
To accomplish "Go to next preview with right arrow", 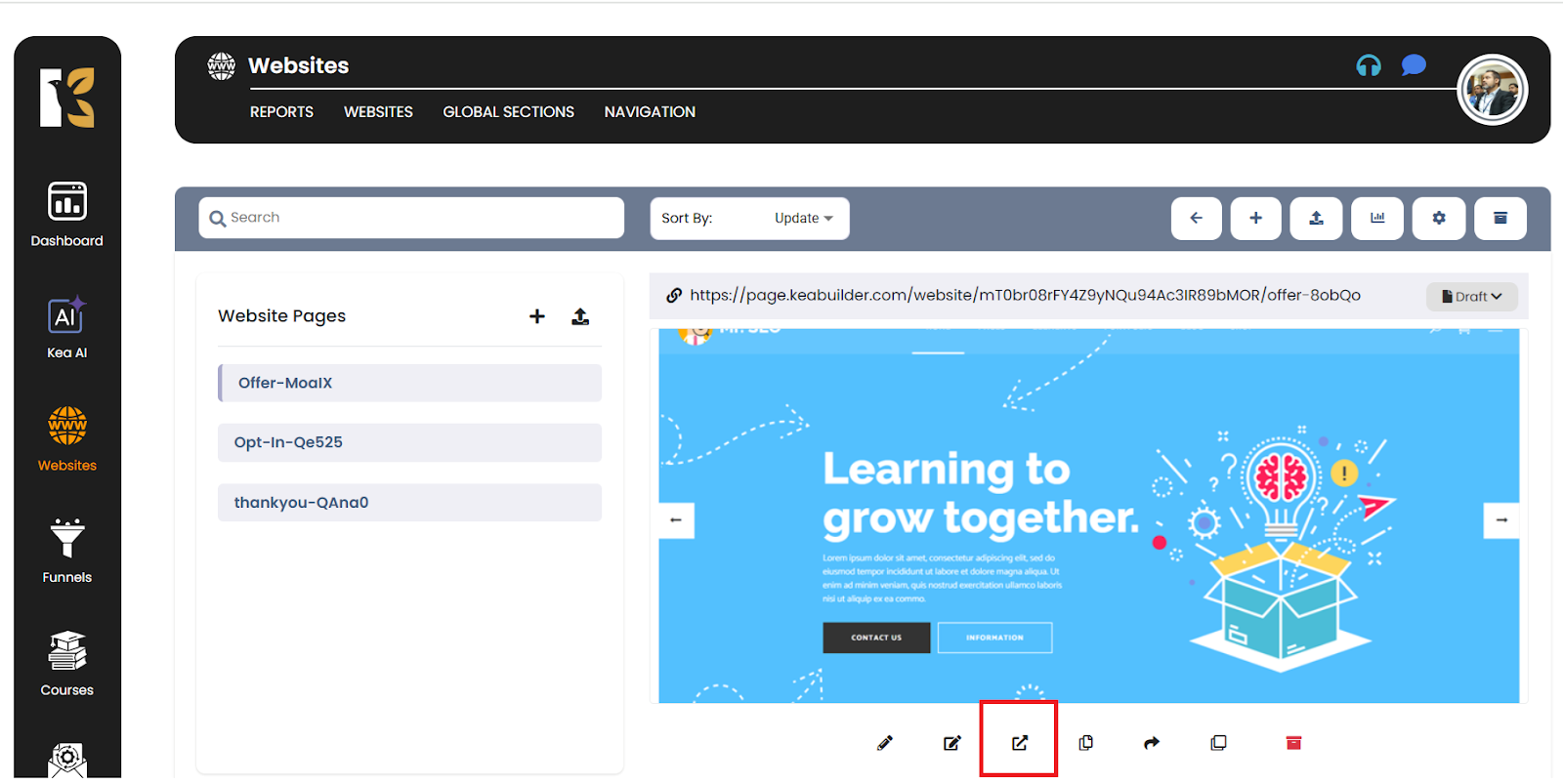I will pos(1501,520).
